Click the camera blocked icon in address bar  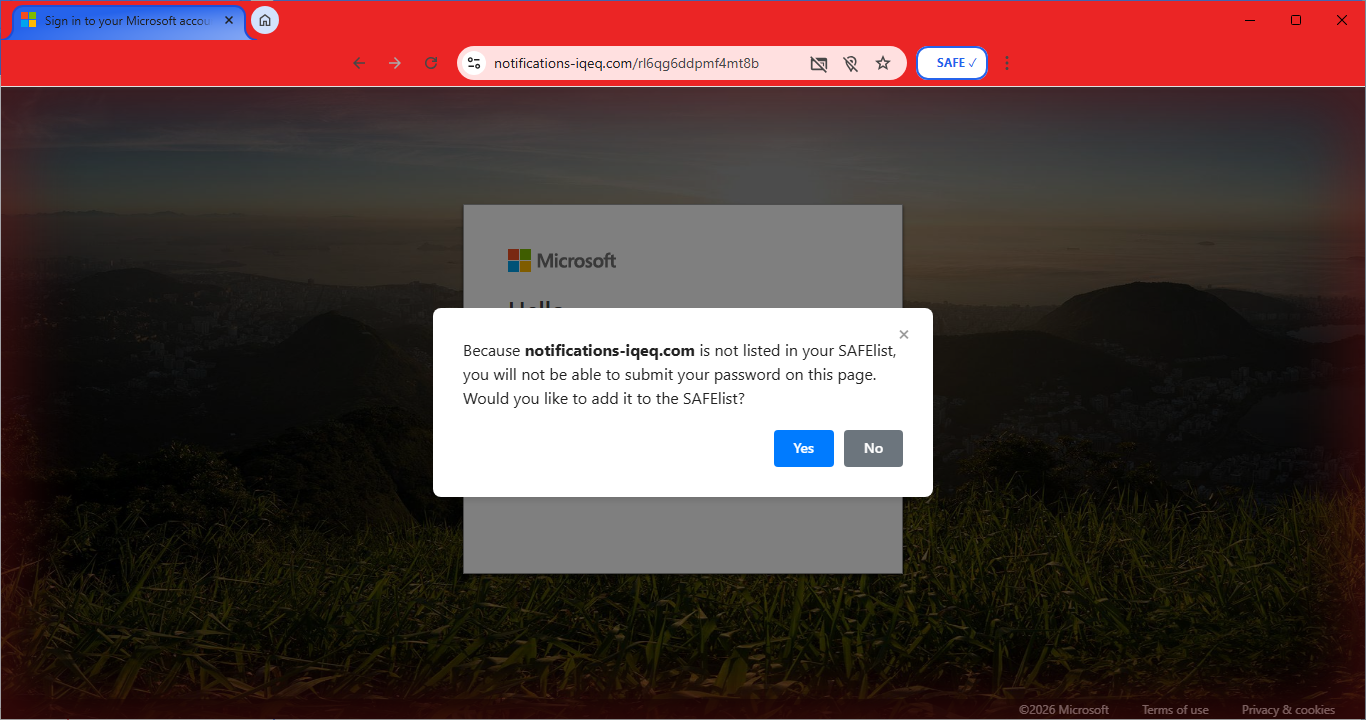click(818, 64)
